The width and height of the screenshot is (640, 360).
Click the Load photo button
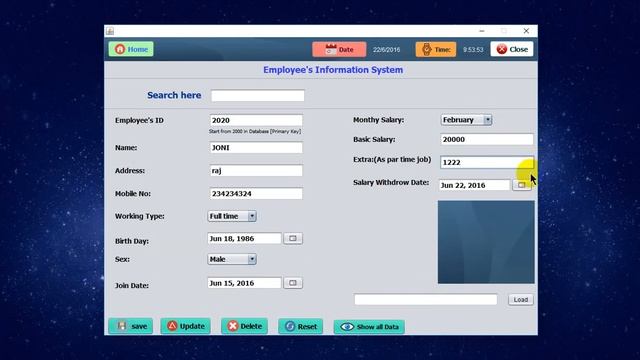(x=521, y=300)
